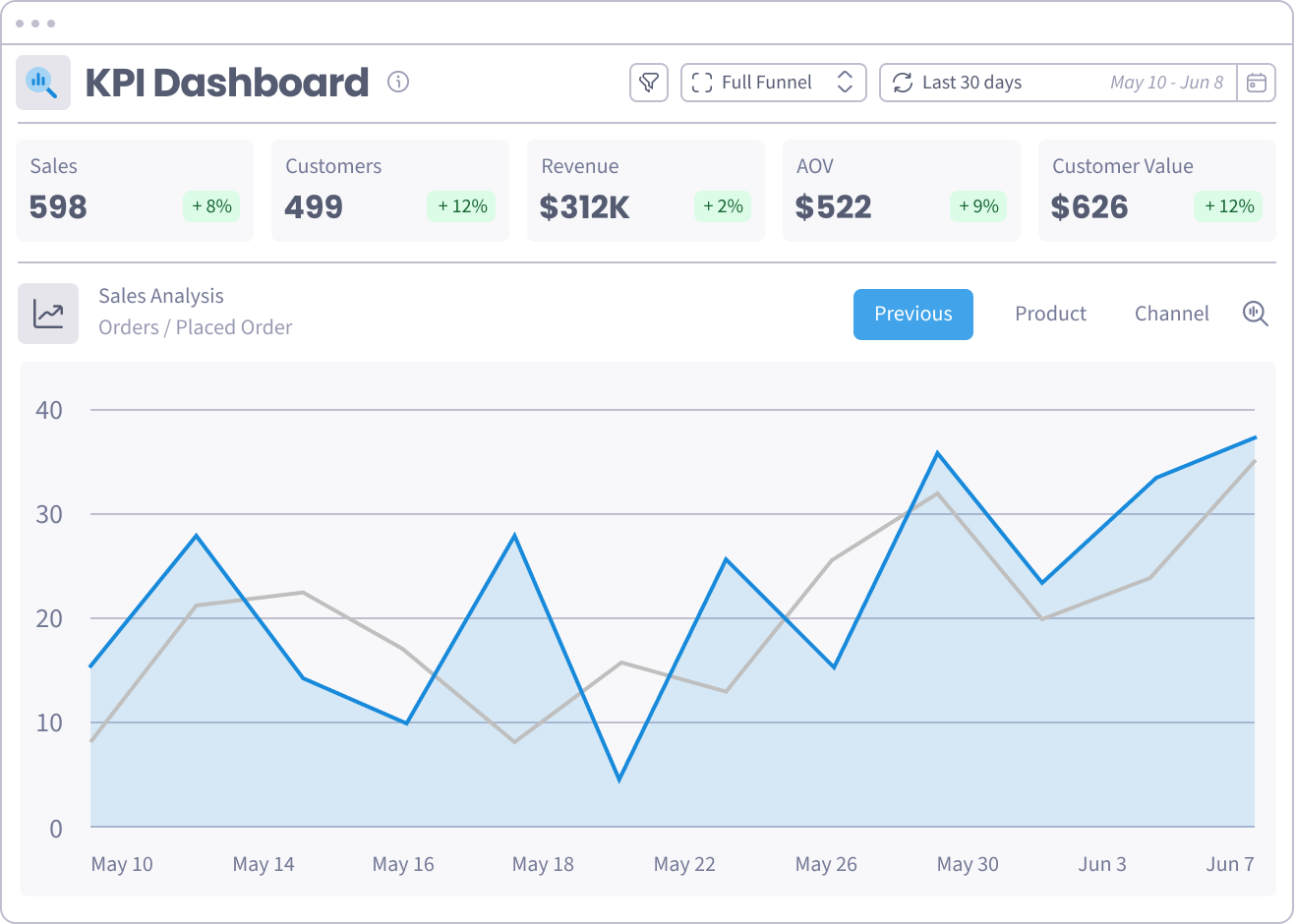Click the May 10 - Jun 8 date range

point(1166,83)
